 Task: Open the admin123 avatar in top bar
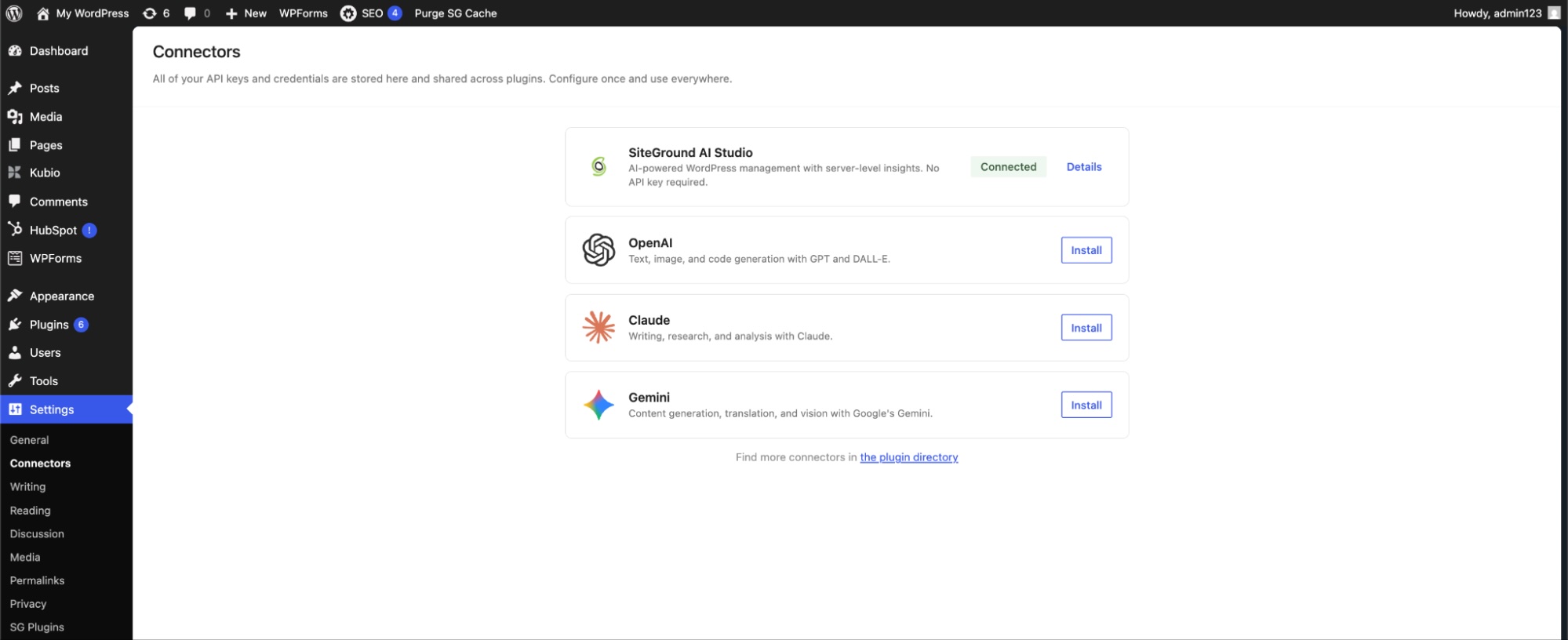click(x=1553, y=13)
